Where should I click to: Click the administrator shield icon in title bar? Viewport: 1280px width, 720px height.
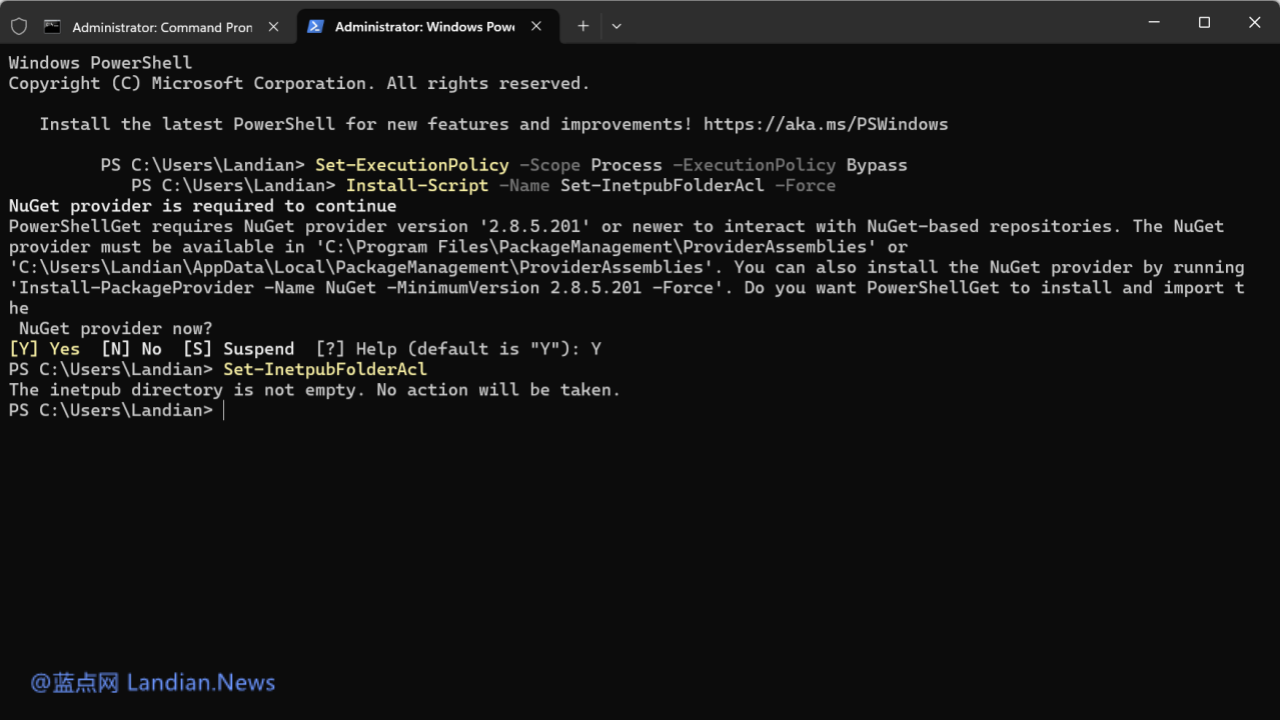point(19,26)
